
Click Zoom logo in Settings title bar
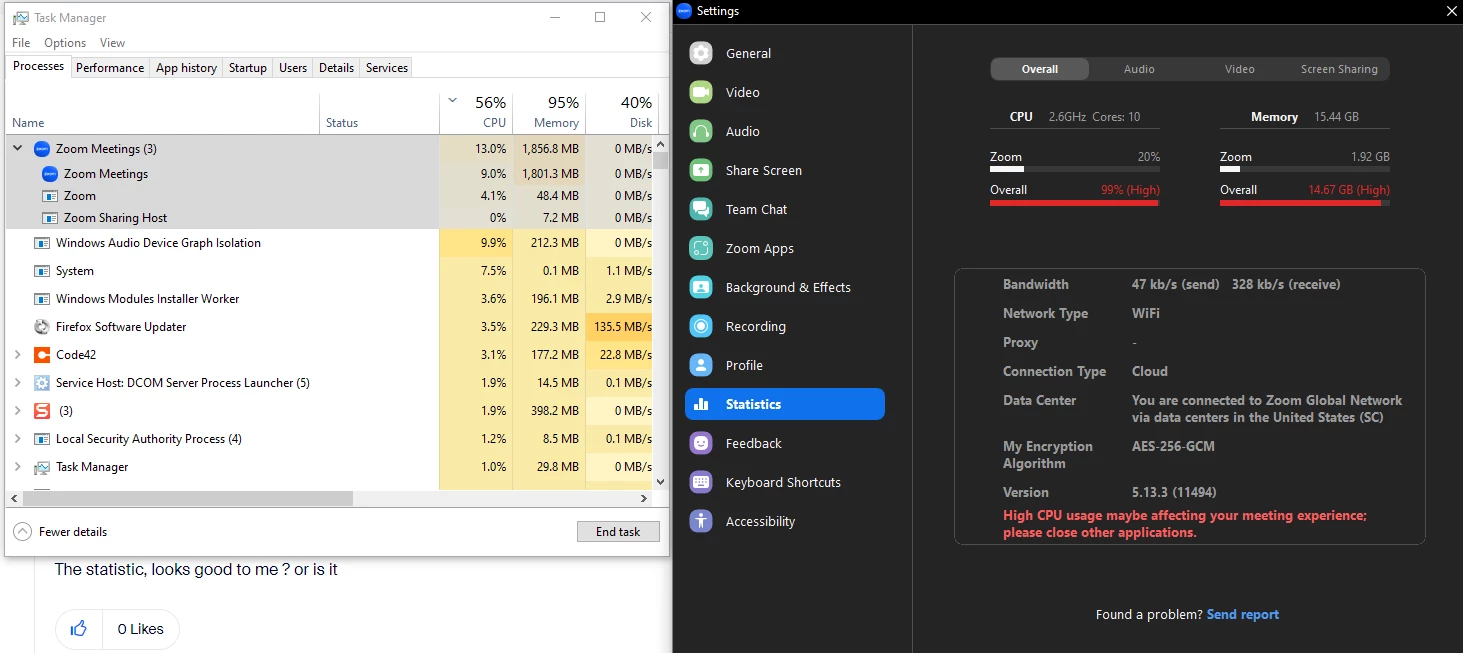click(x=684, y=11)
